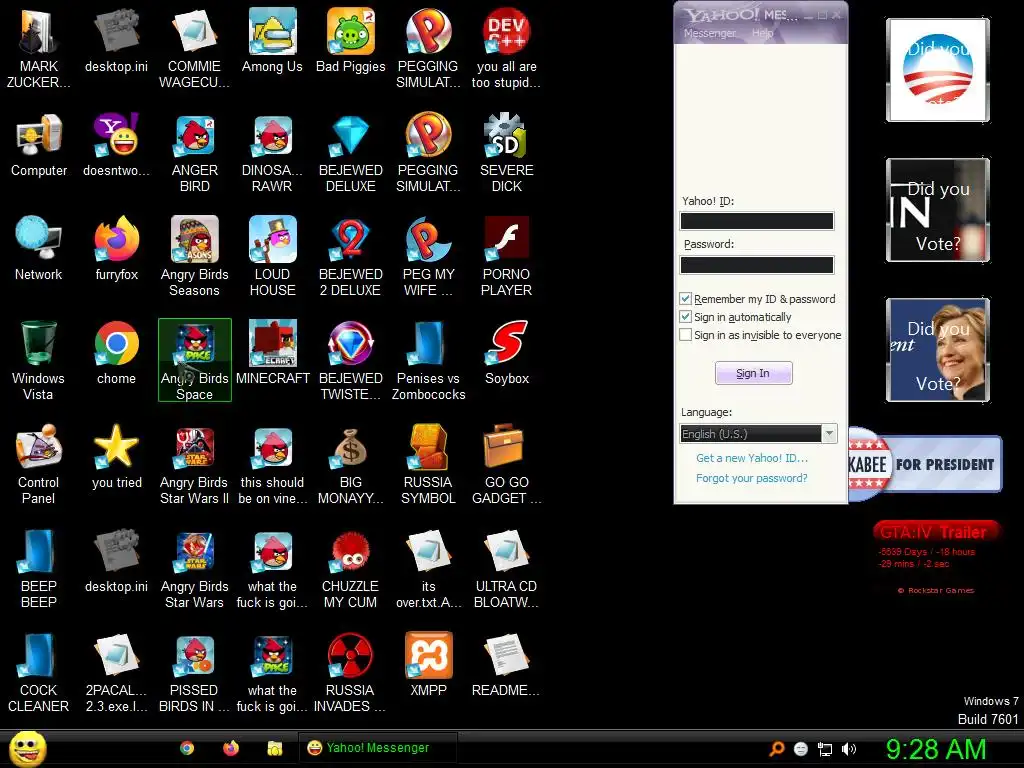Select the Windows Vista recycle bin icon

point(39,360)
